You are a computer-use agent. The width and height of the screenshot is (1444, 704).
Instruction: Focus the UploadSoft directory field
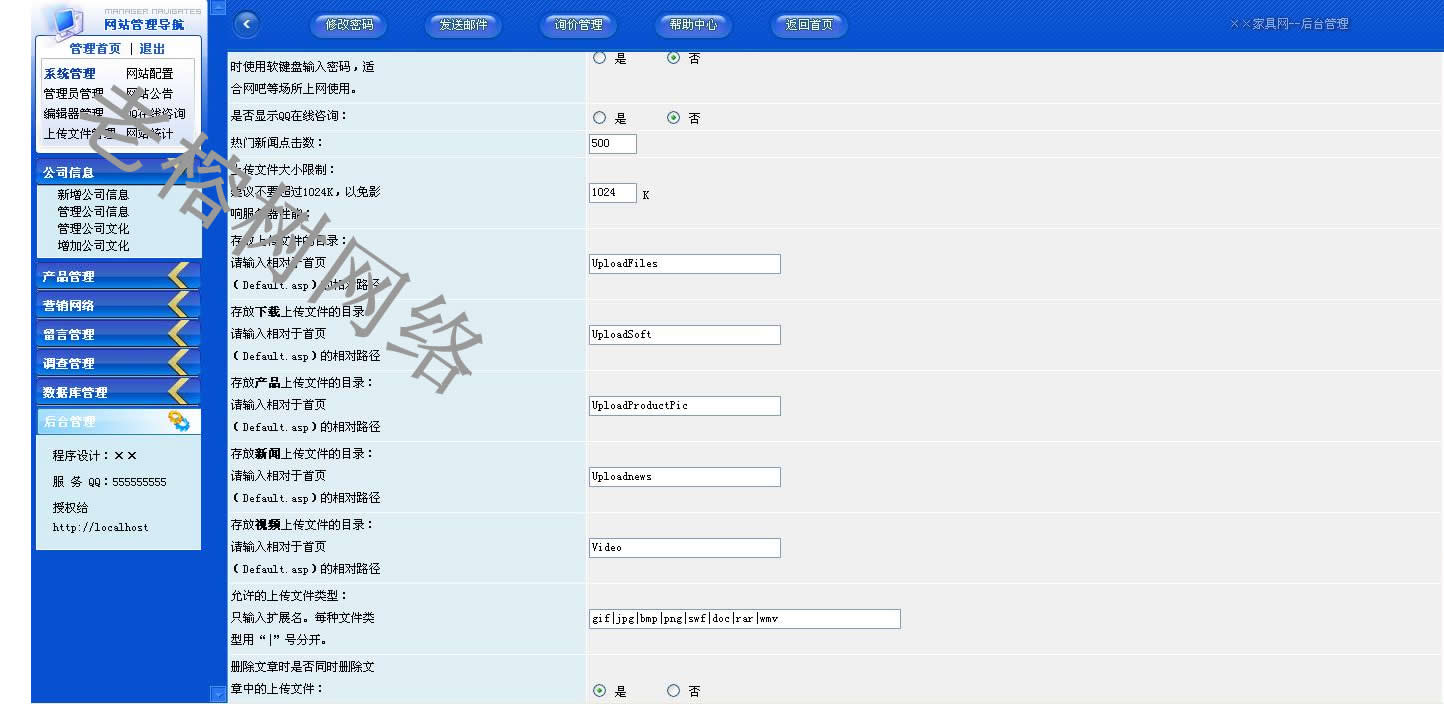pyautogui.click(x=685, y=335)
